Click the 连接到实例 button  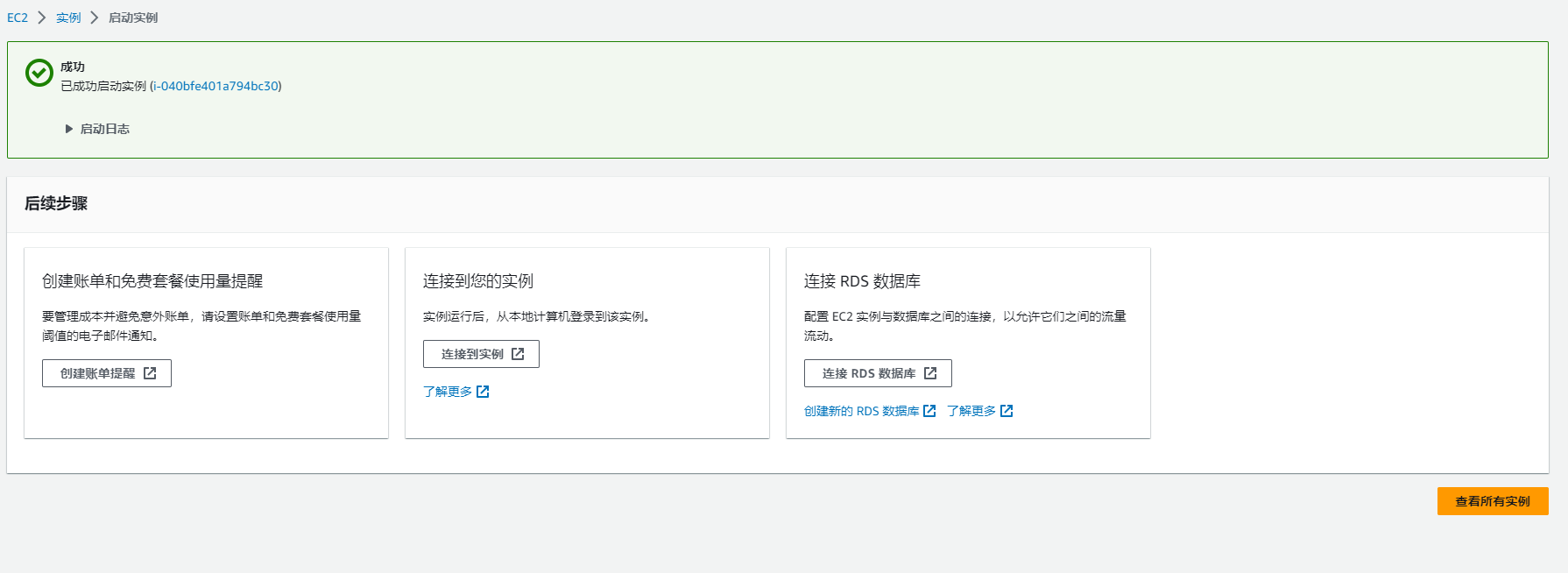click(481, 354)
